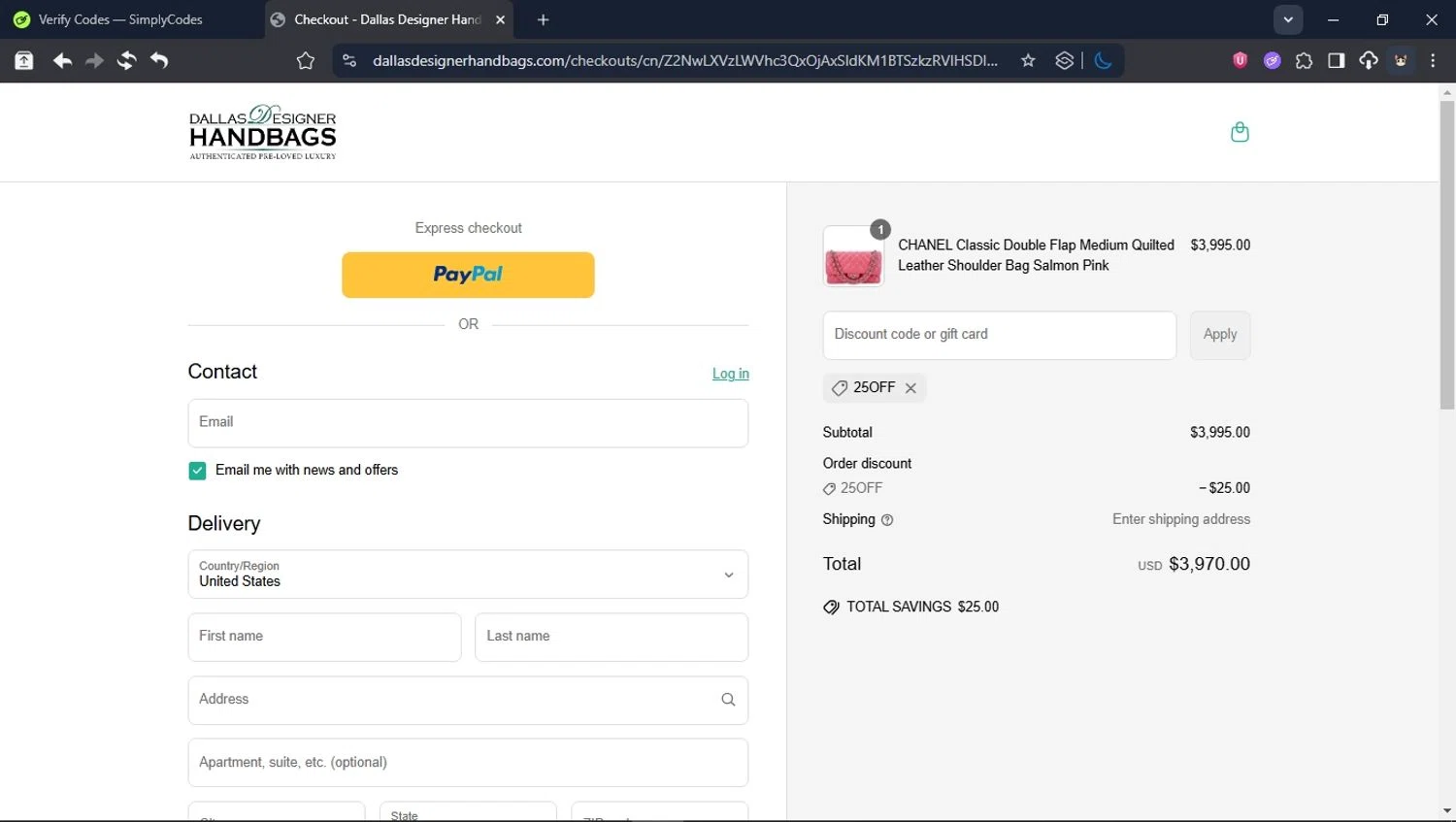Pay with PayPal express checkout
The height and width of the screenshot is (822, 1456).
coord(468,275)
